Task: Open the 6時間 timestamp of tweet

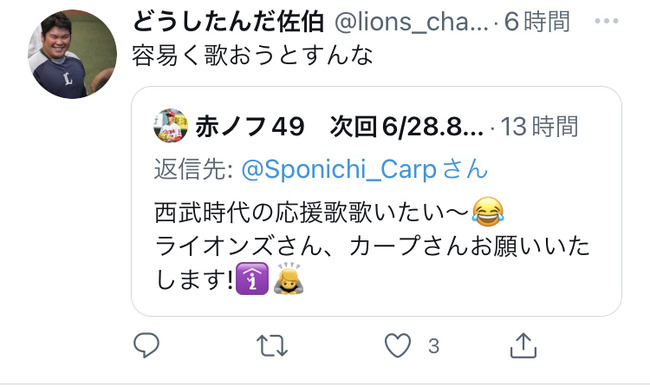Action: (x=537, y=22)
